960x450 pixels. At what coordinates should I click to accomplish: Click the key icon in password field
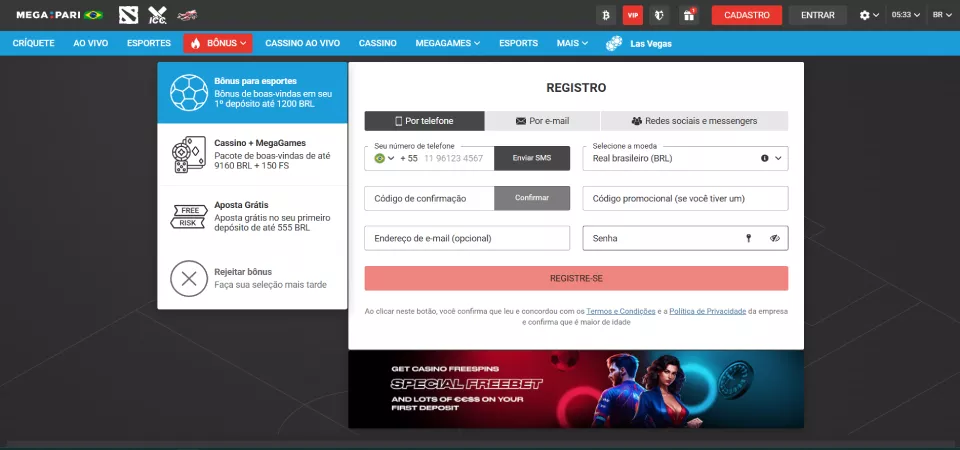(748, 238)
